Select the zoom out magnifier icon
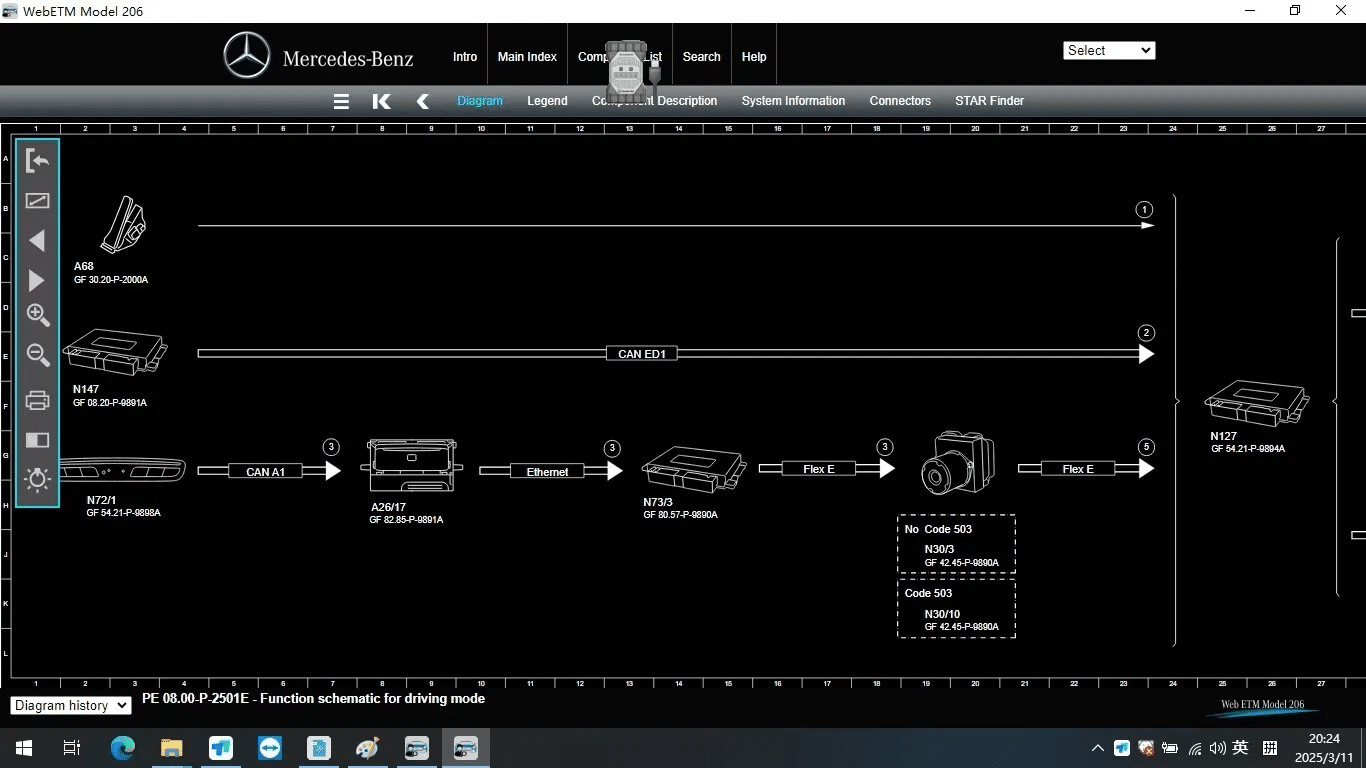Screen dimensions: 1366x768 (x=38, y=355)
